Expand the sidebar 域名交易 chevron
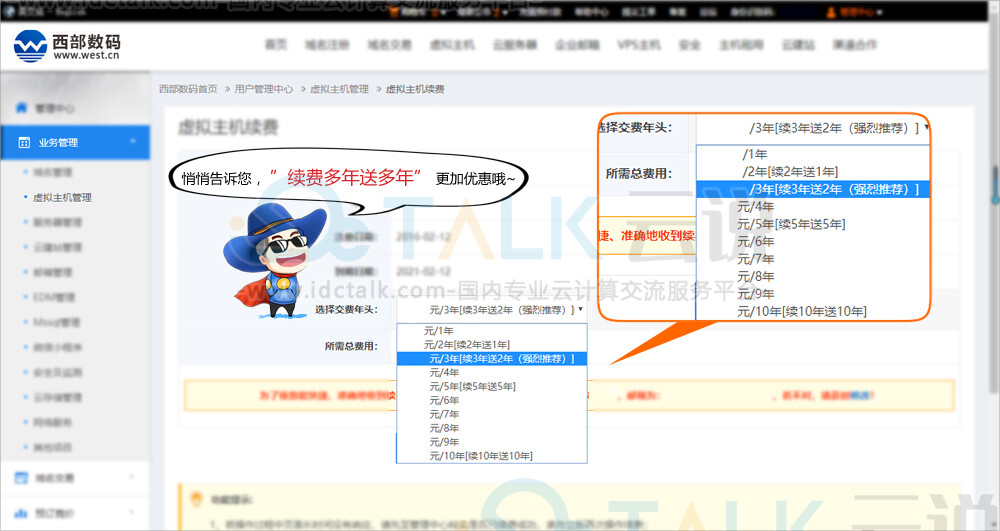This screenshot has height=531, width=1000. [132, 477]
